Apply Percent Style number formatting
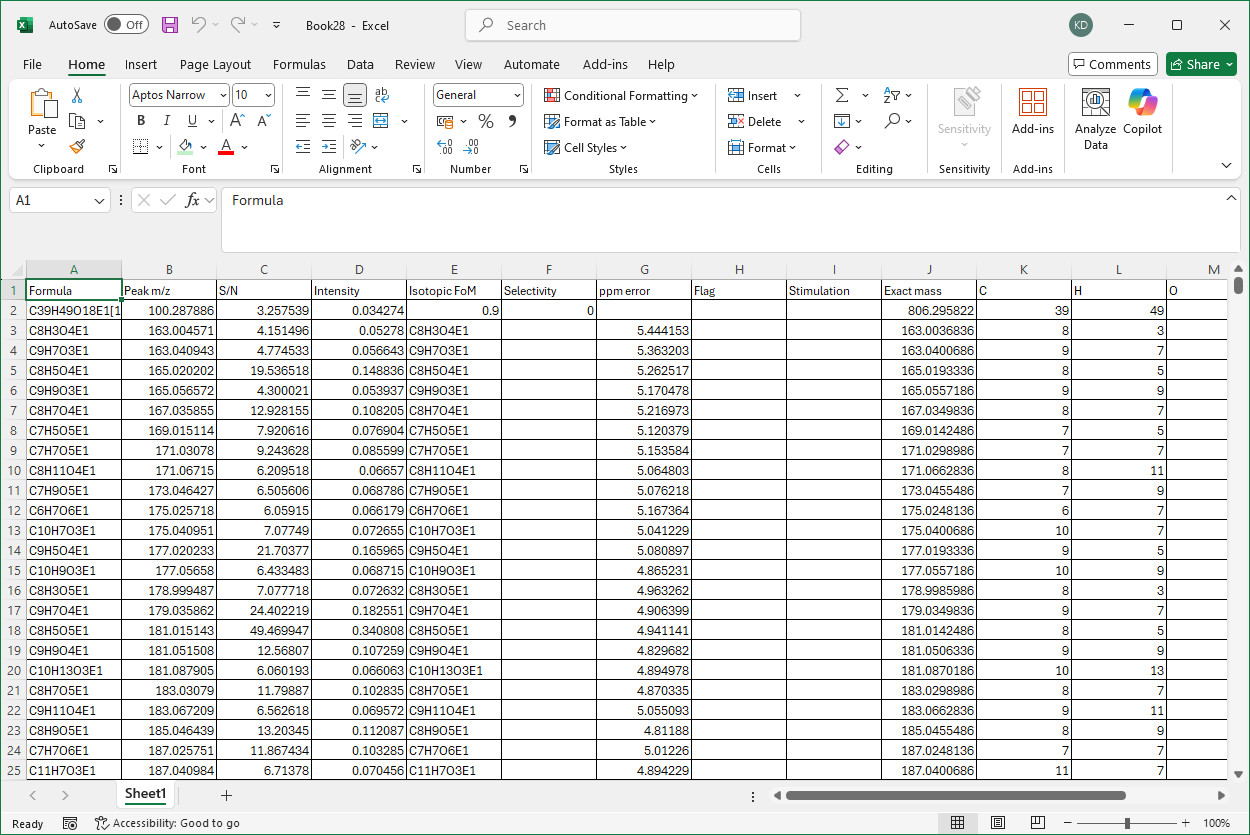This screenshot has width=1250, height=835. (x=486, y=120)
